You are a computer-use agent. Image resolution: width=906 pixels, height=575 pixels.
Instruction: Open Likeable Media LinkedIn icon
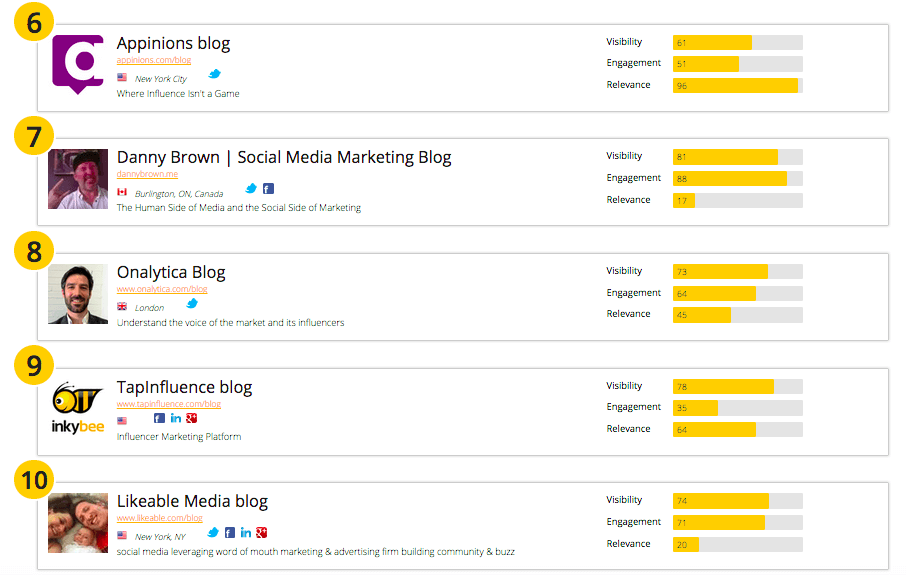coord(246,533)
